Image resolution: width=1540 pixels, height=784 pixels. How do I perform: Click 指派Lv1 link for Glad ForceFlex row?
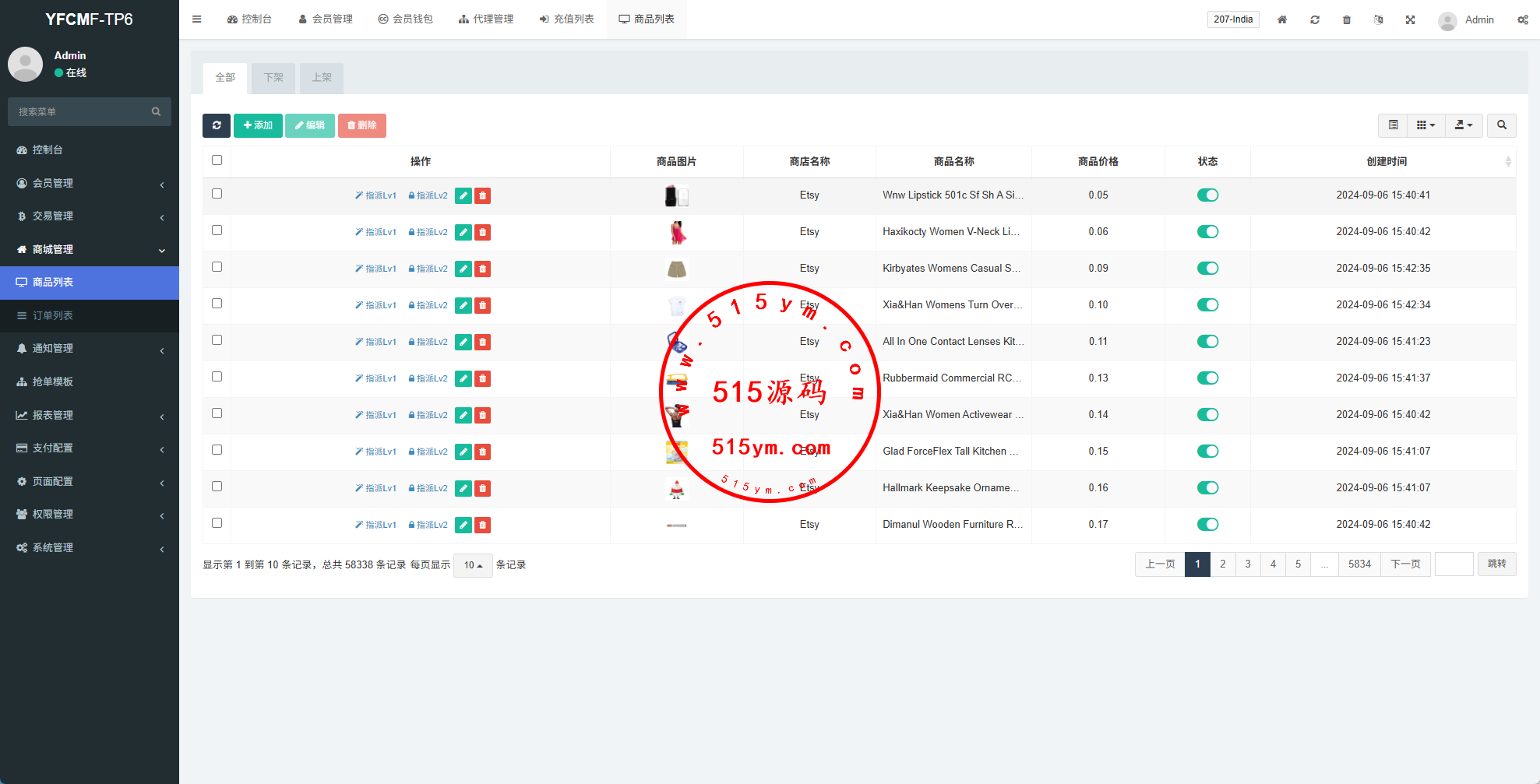pyautogui.click(x=376, y=452)
